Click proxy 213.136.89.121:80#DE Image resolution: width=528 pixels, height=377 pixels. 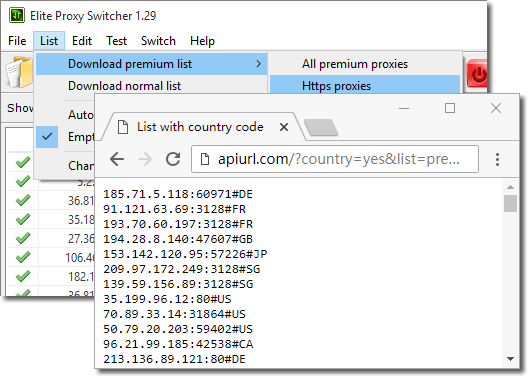174,359
